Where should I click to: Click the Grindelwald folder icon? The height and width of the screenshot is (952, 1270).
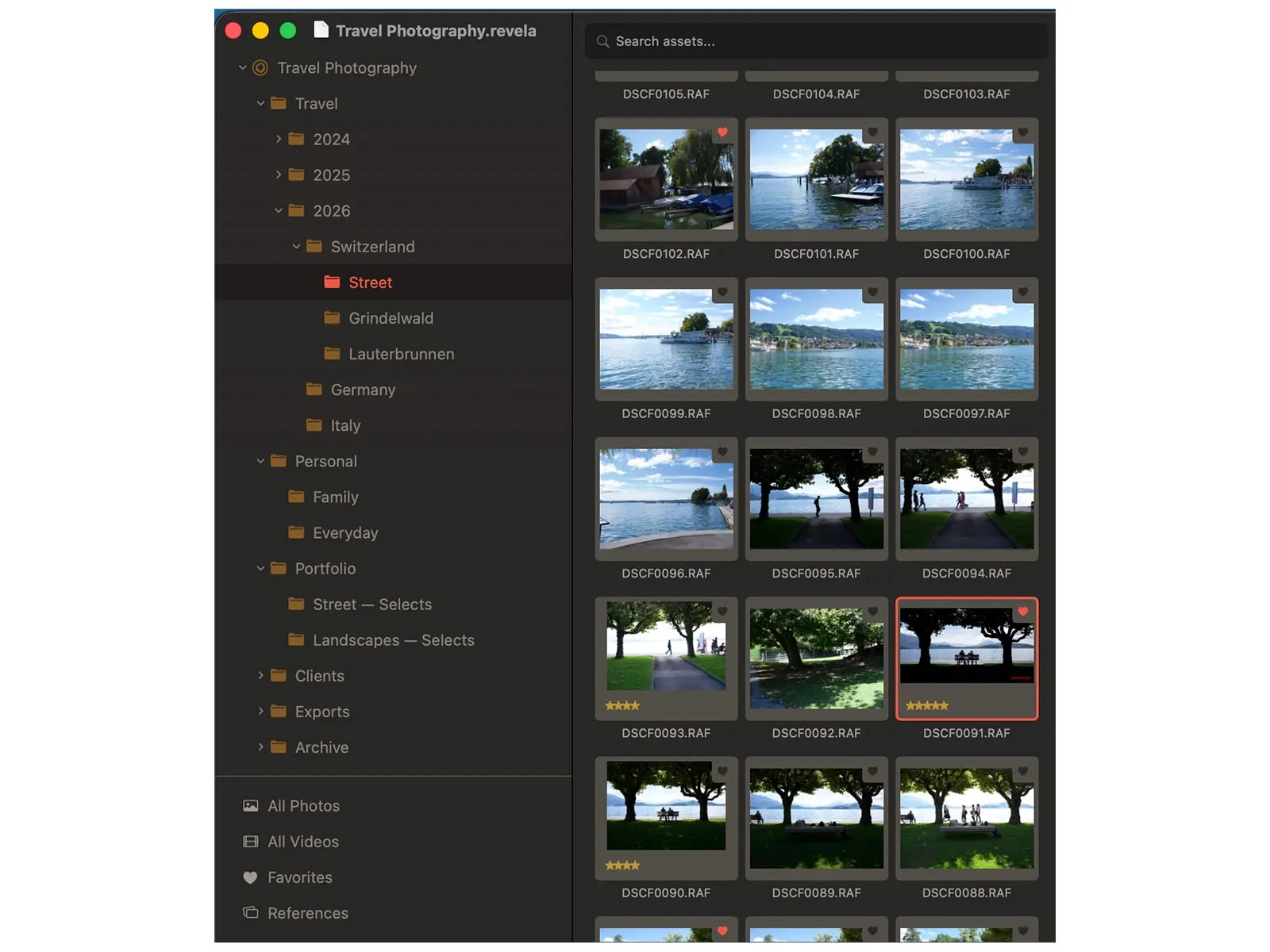click(332, 318)
